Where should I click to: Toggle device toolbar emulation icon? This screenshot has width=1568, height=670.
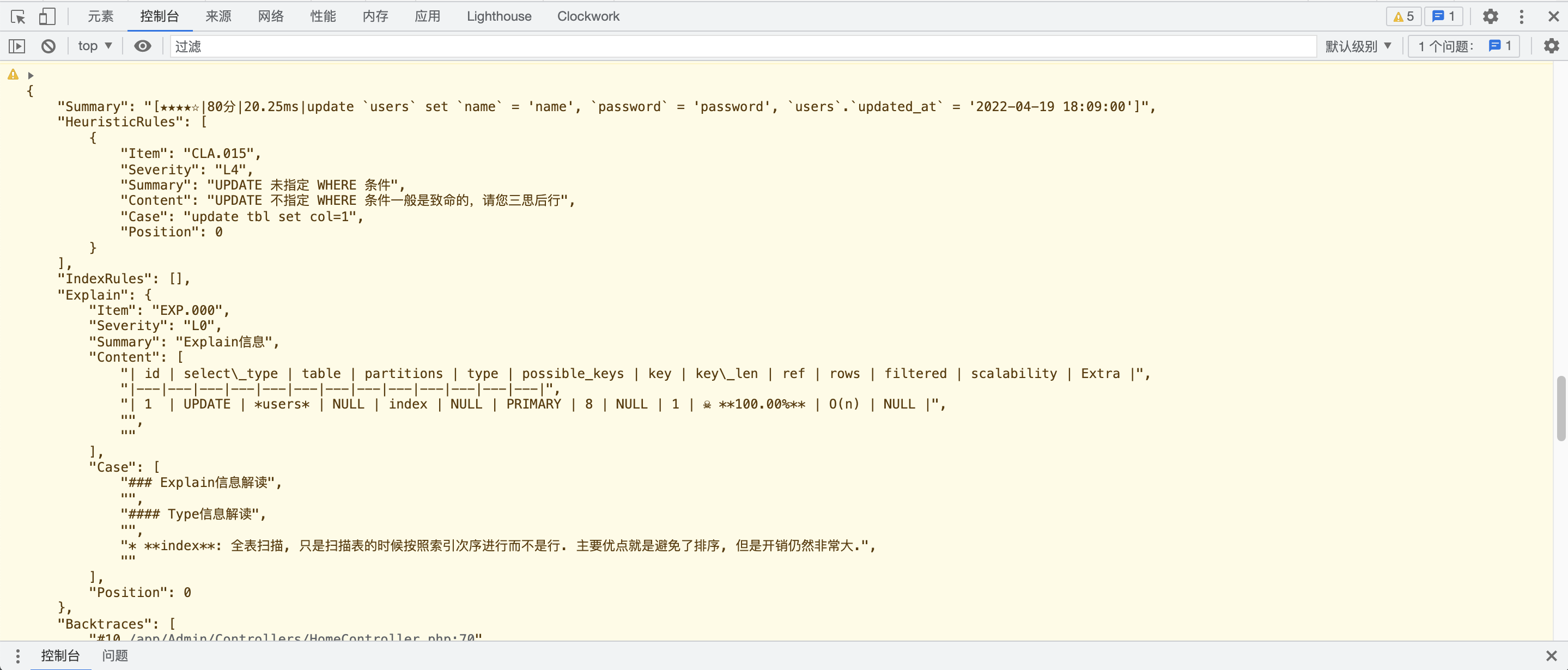[47, 16]
